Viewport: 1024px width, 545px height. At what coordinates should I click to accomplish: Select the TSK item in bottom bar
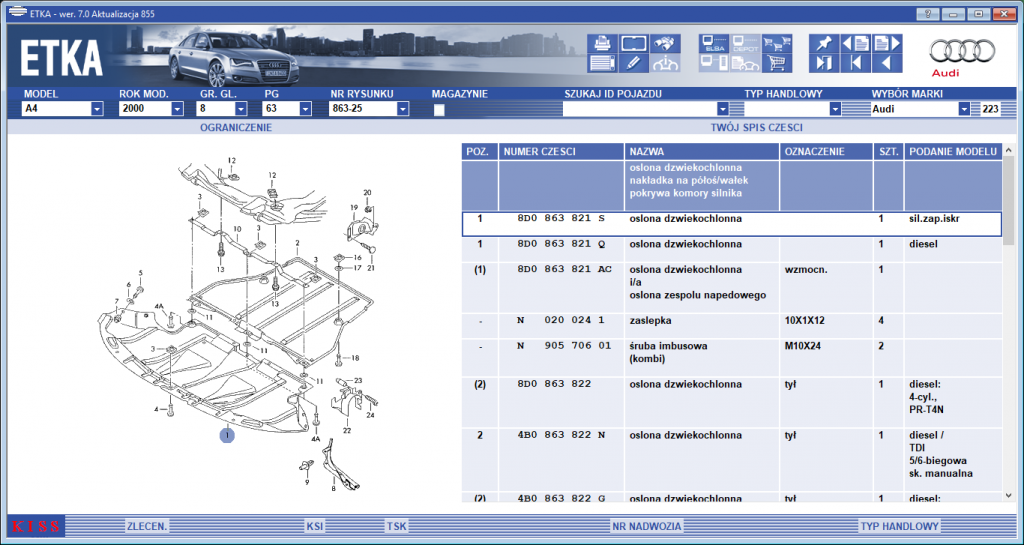pyautogui.click(x=396, y=526)
